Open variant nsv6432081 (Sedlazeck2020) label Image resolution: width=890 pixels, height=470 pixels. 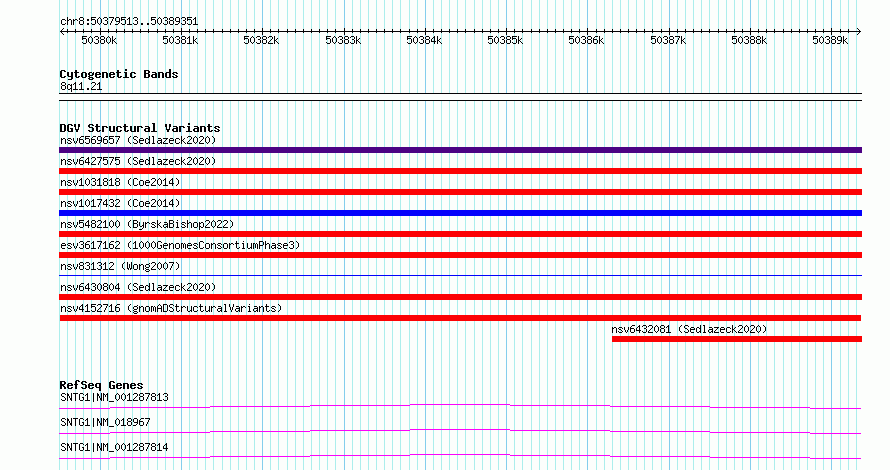[x=689, y=329]
